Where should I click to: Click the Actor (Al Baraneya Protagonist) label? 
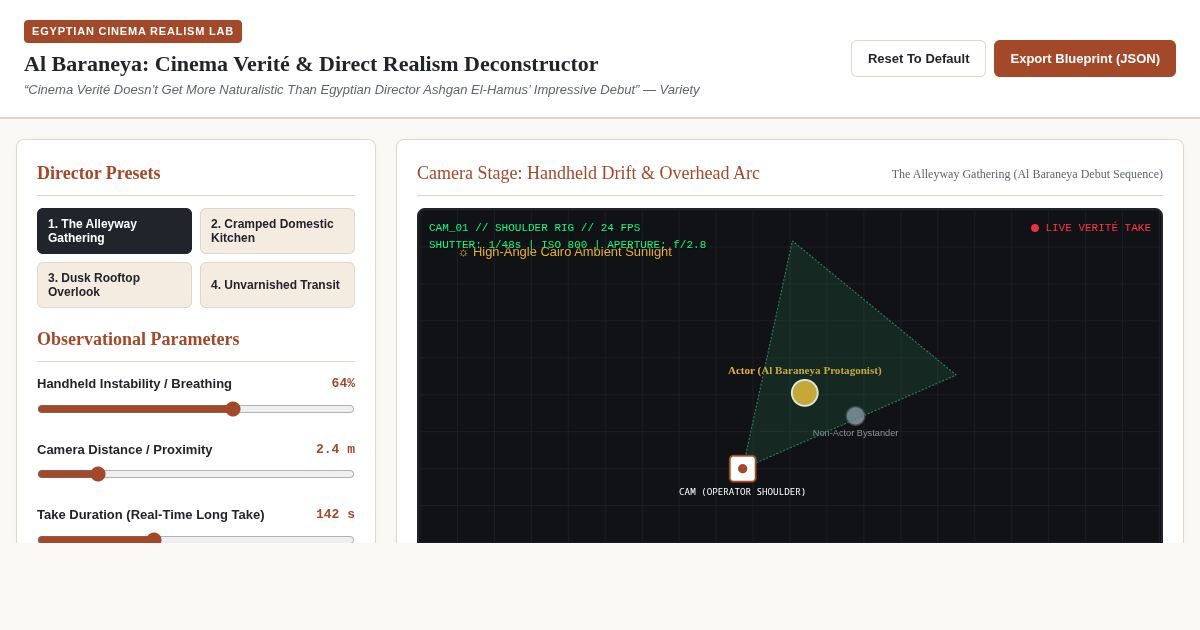(x=805, y=370)
